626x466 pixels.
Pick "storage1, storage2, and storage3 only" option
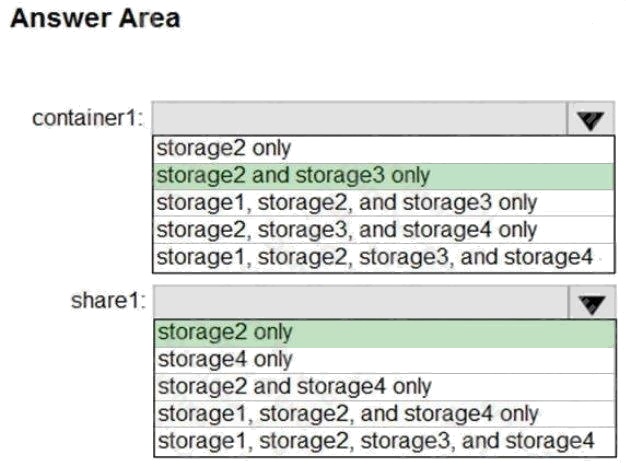coord(382,203)
